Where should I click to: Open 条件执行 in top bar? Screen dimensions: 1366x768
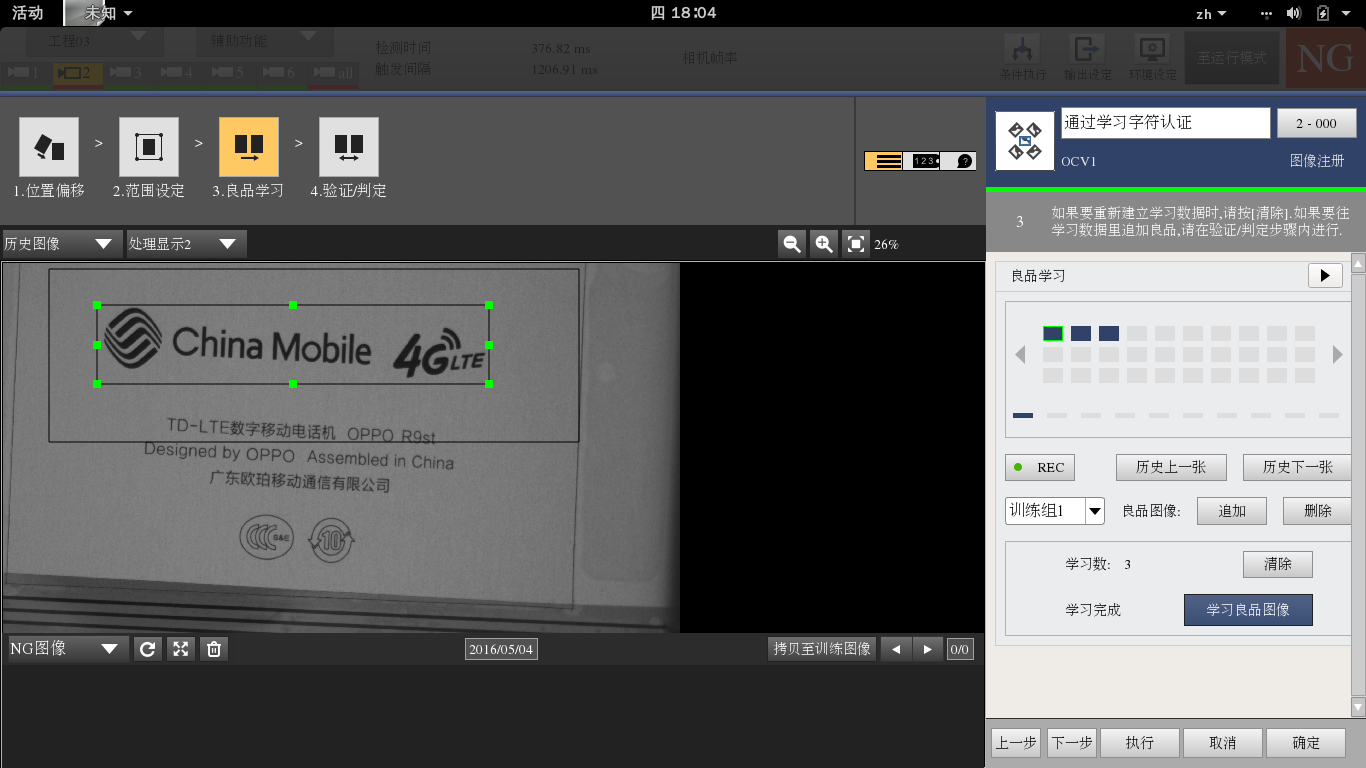tap(1022, 56)
